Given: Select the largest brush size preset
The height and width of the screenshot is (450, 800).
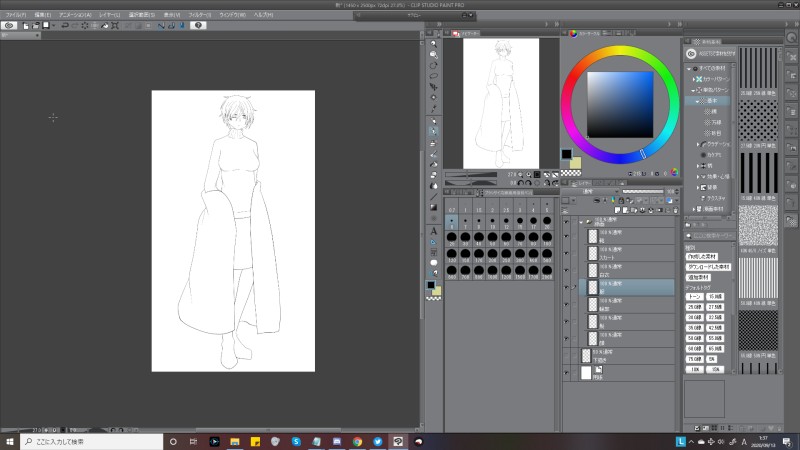Looking at the screenshot, I should [x=546, y=270].
